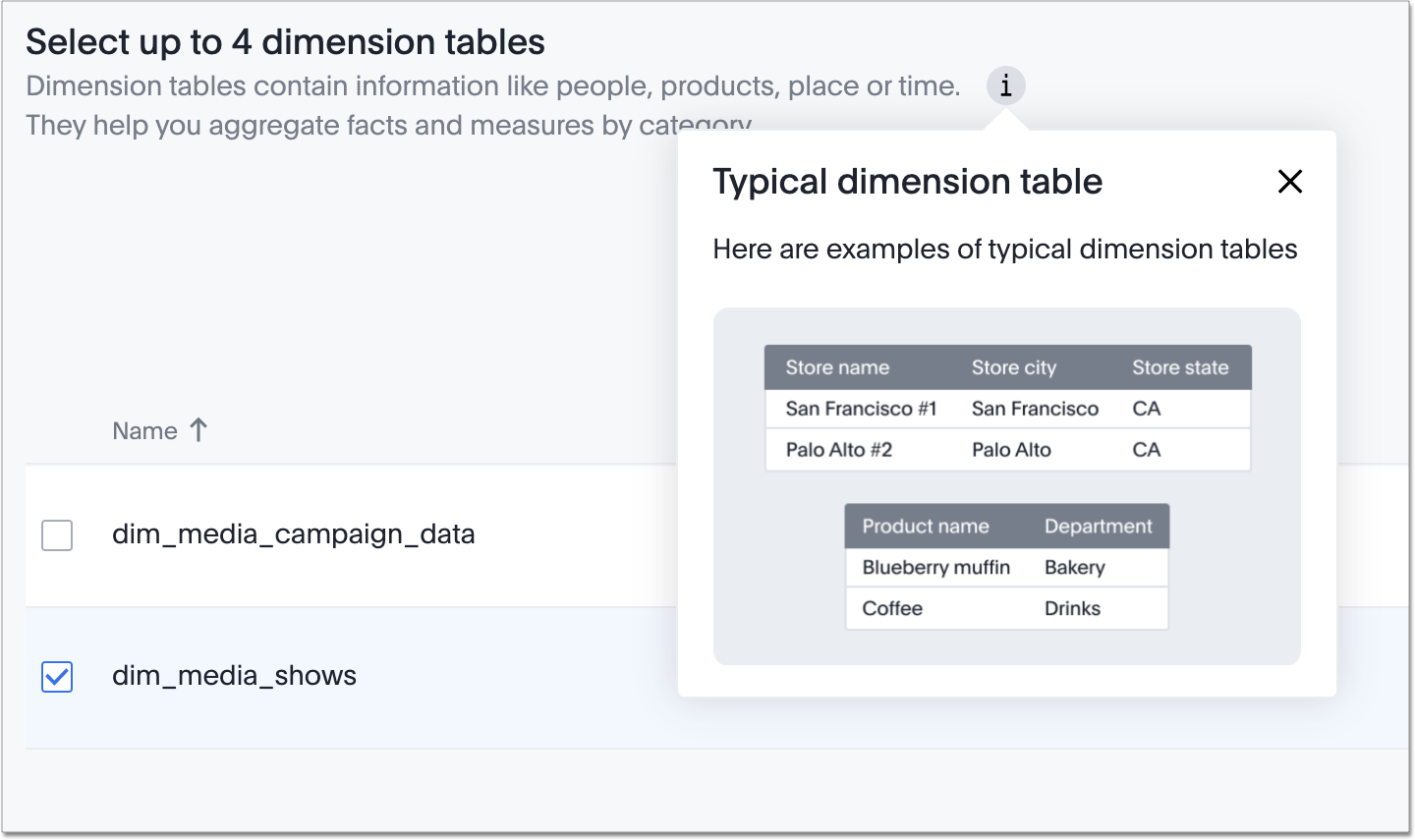Select the dim_media_shows row
The height and width of the screenshot is (840, 1415).
coord(235,675)
